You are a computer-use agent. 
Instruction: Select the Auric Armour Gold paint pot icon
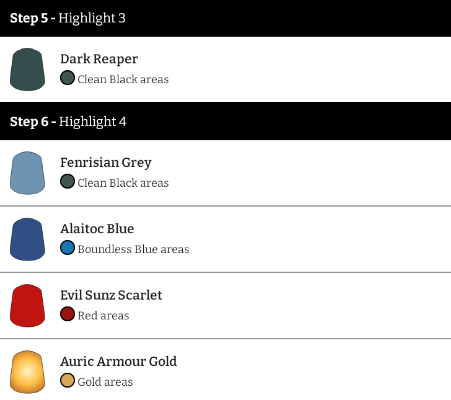click(x=27, y=372)
